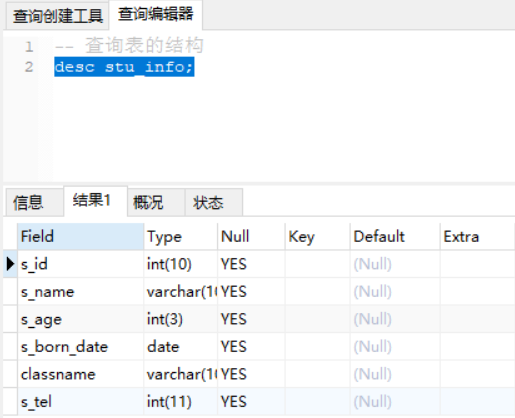Click the (Null) default of s_tel
515x418 pixels.
(x=395, y=402)
